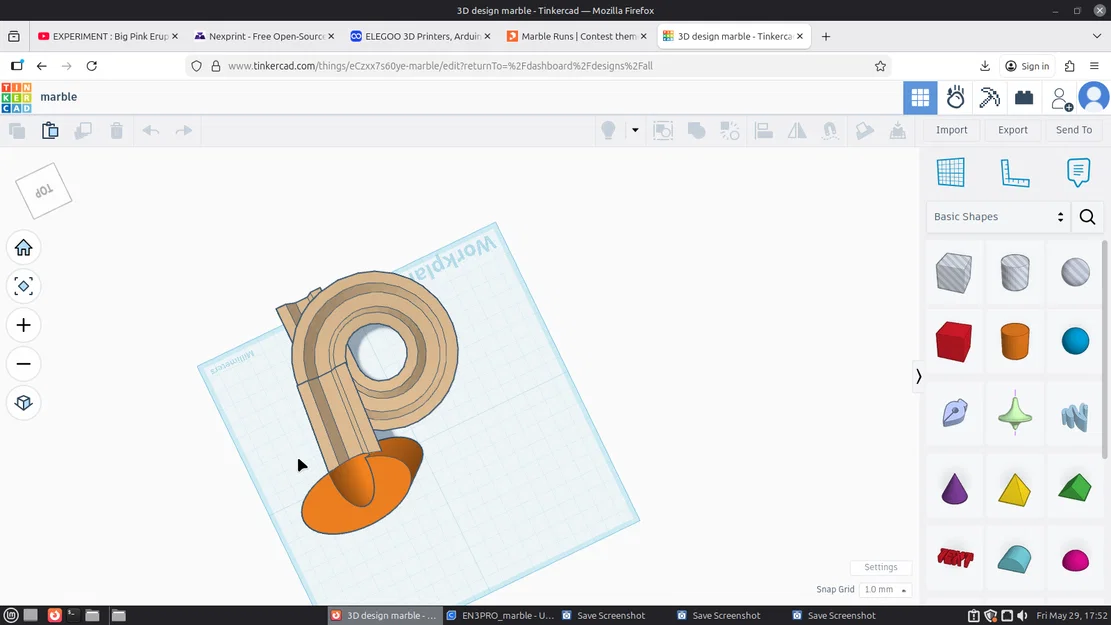Open the Basic Shapes category dropdown
Image resolution: width=1111 pixels, height=625 pixels.
point(998,217)
